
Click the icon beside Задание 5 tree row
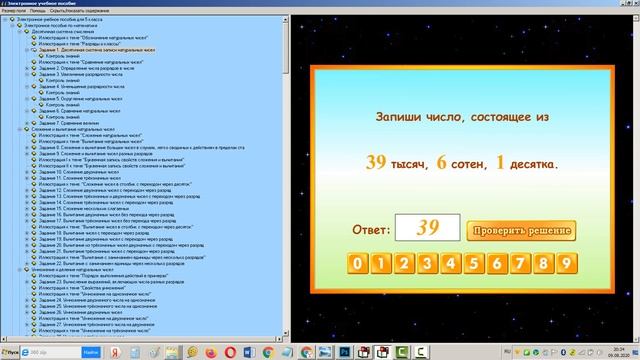pyautogui.click(x=34, y=99)
